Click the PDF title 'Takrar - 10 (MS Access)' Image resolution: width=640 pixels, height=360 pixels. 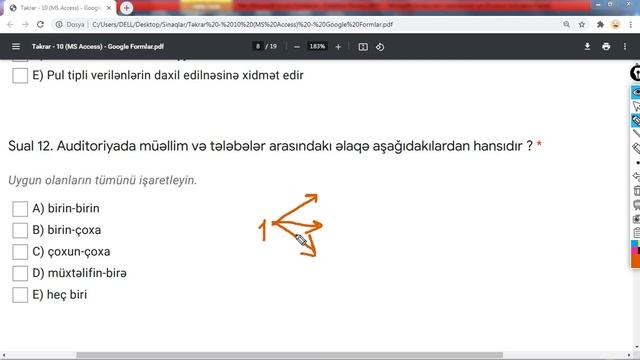[x=98, y=47]
